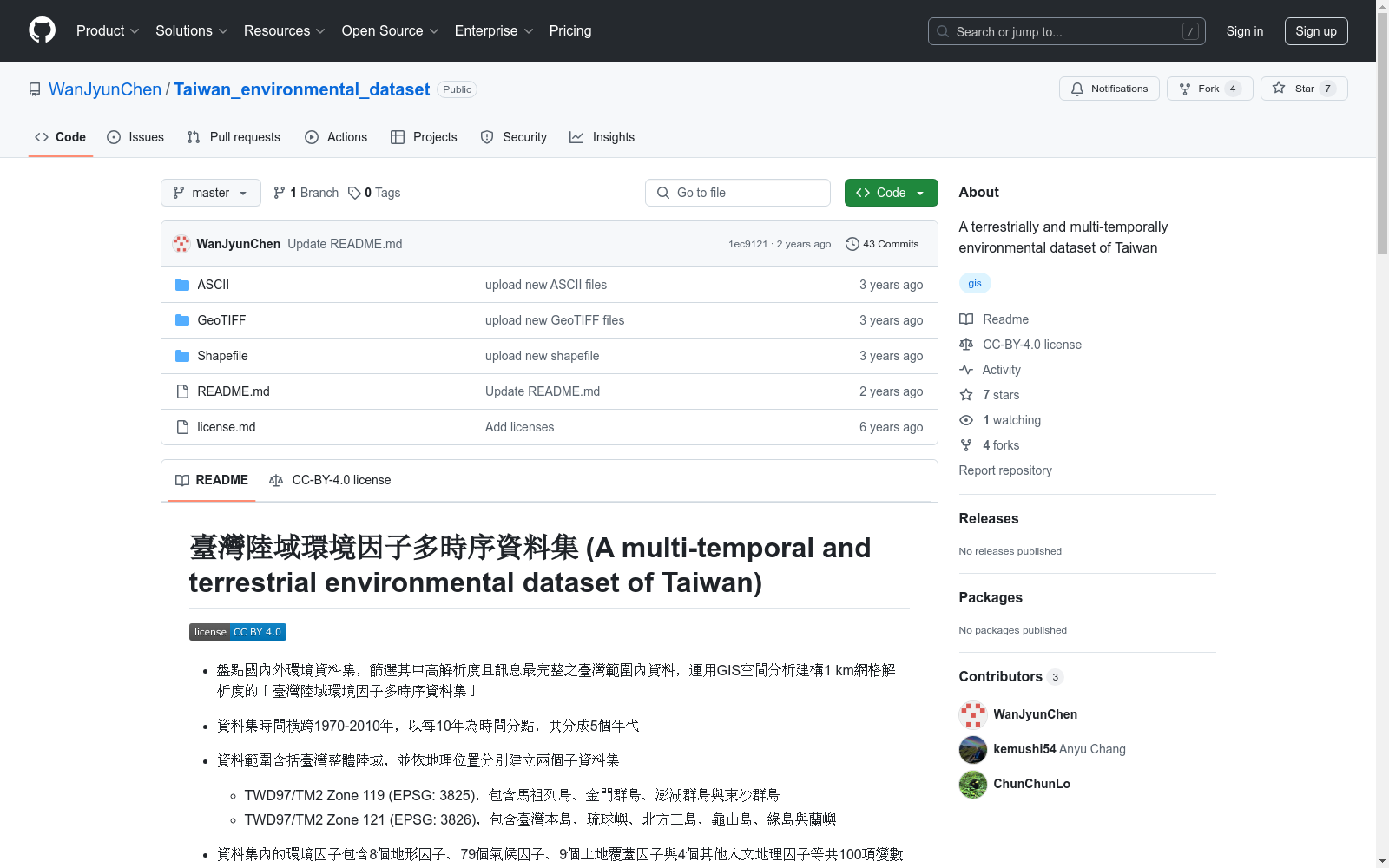1389x868 pixels.
Task: Expand the Enterprise menu
Action: pos(494,31)
